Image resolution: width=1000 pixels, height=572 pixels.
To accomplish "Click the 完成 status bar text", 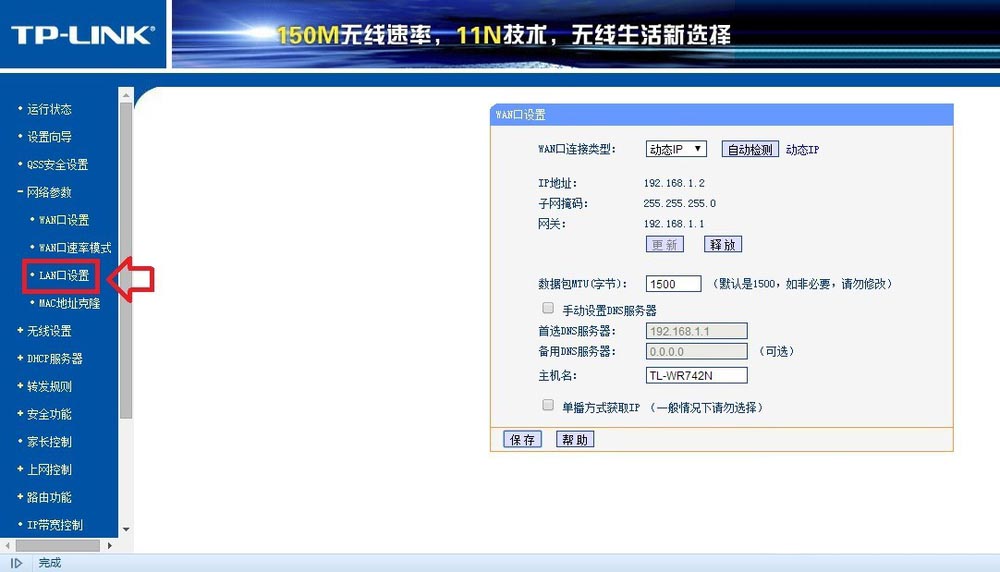I will (50, 562).
